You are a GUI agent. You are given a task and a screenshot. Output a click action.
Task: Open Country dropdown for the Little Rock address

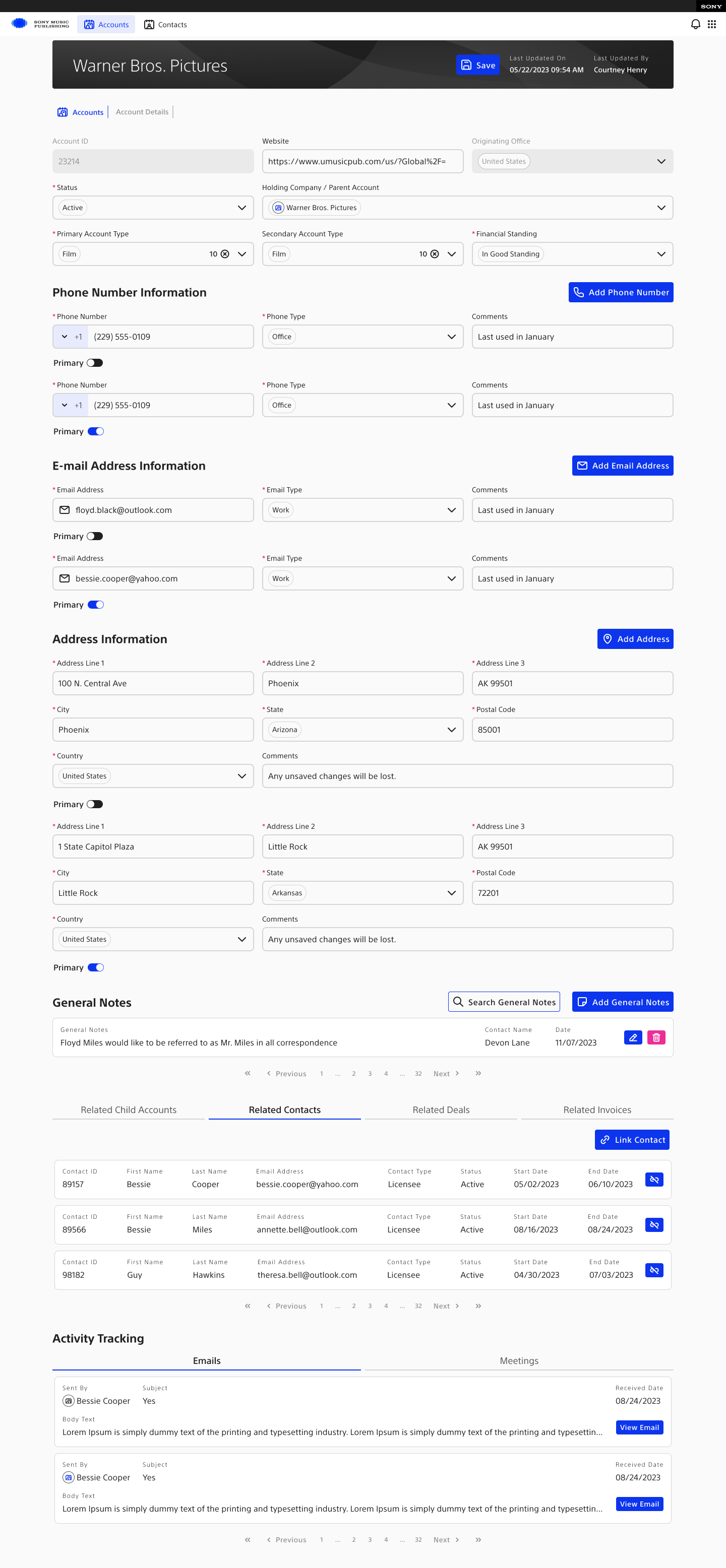coord(153,939)
